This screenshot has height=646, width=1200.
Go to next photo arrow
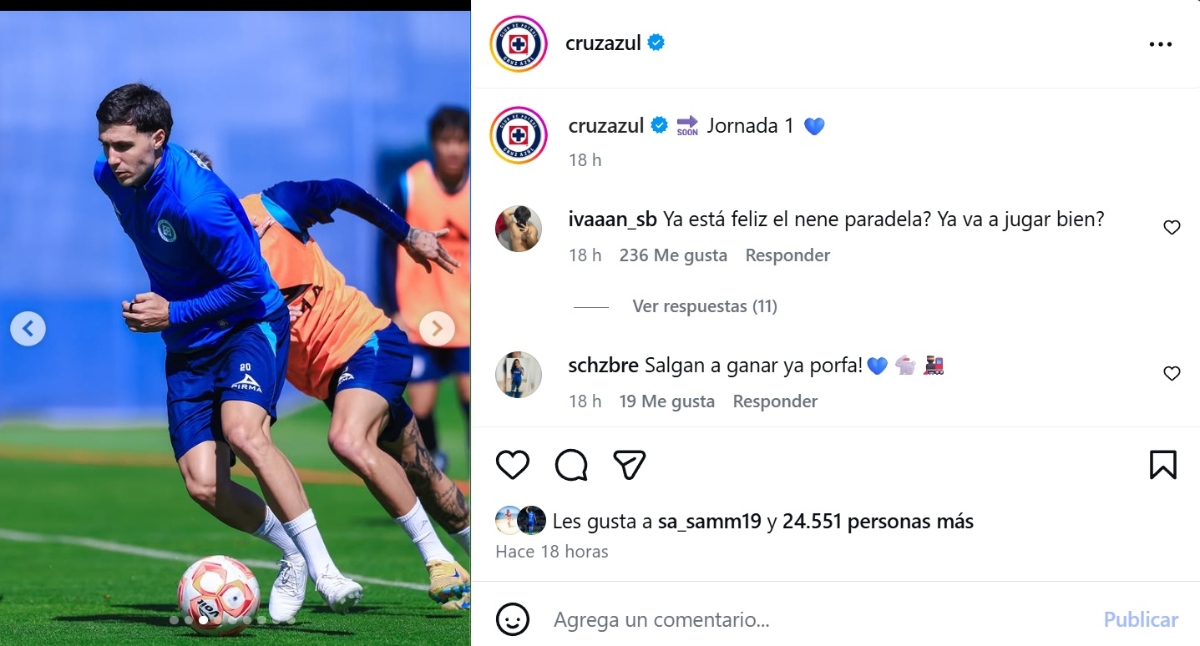pyautogui.click(x=436, y=328)
